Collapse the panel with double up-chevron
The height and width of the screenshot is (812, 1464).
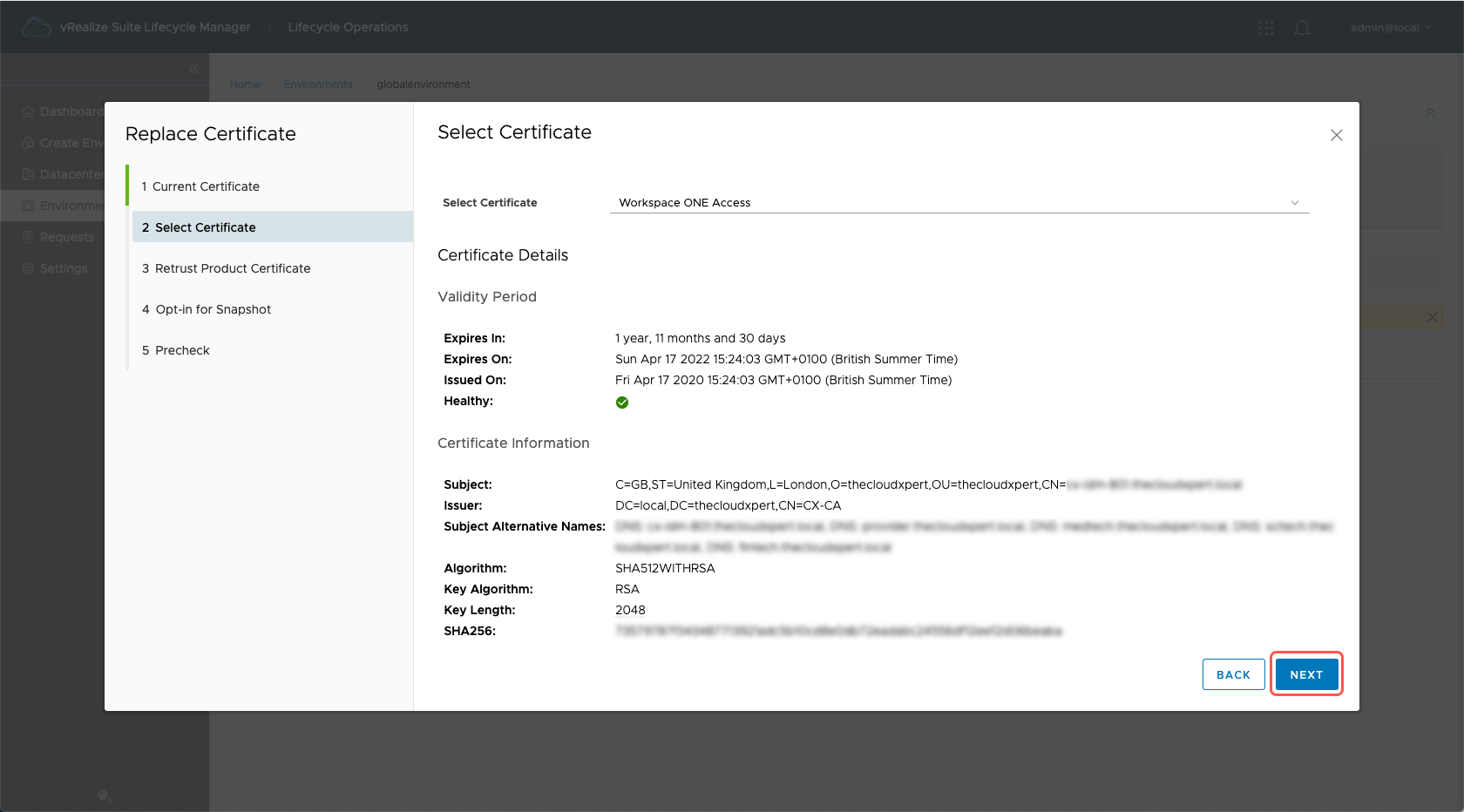tap(1429, 112)
